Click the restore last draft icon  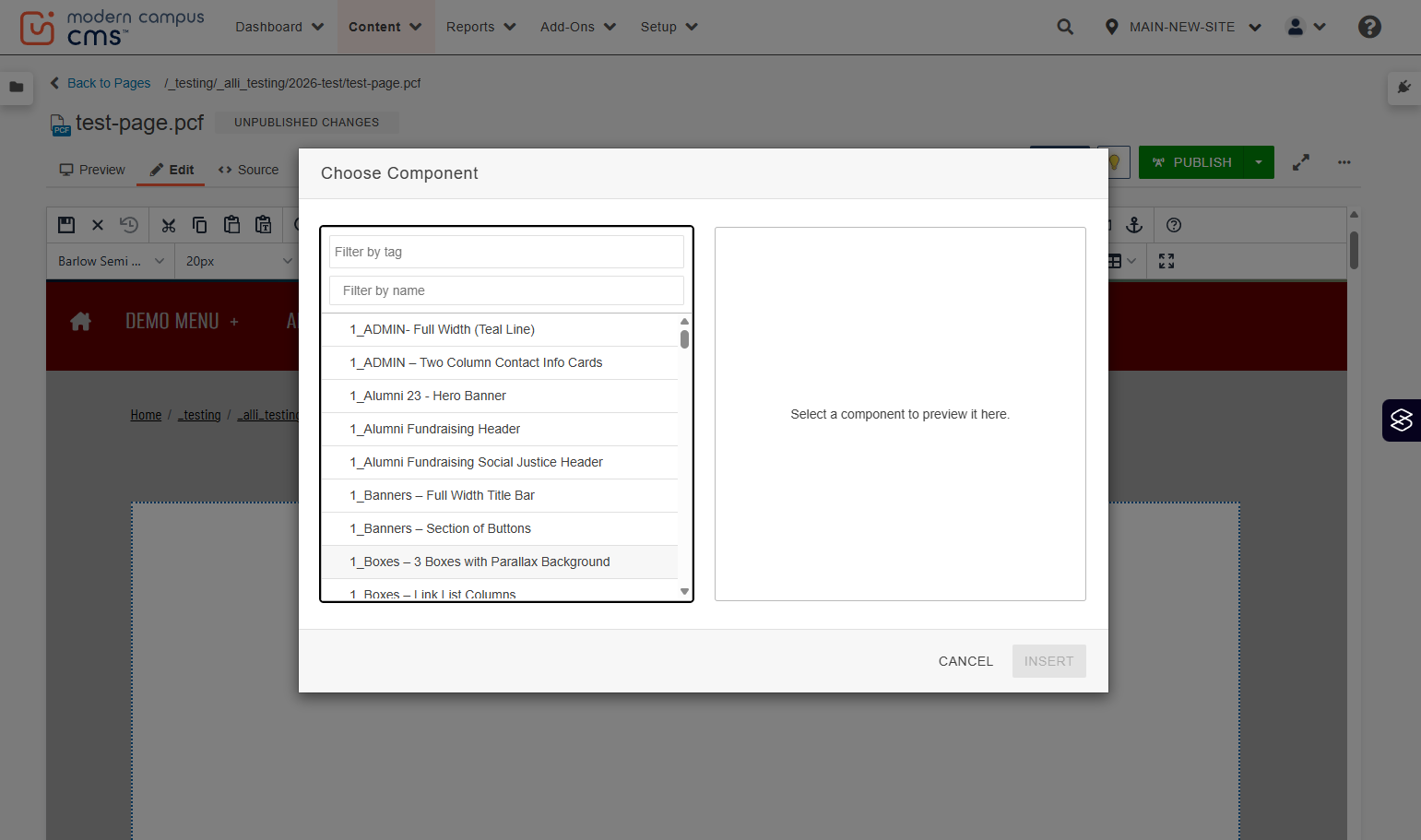(x=129, y=225)
